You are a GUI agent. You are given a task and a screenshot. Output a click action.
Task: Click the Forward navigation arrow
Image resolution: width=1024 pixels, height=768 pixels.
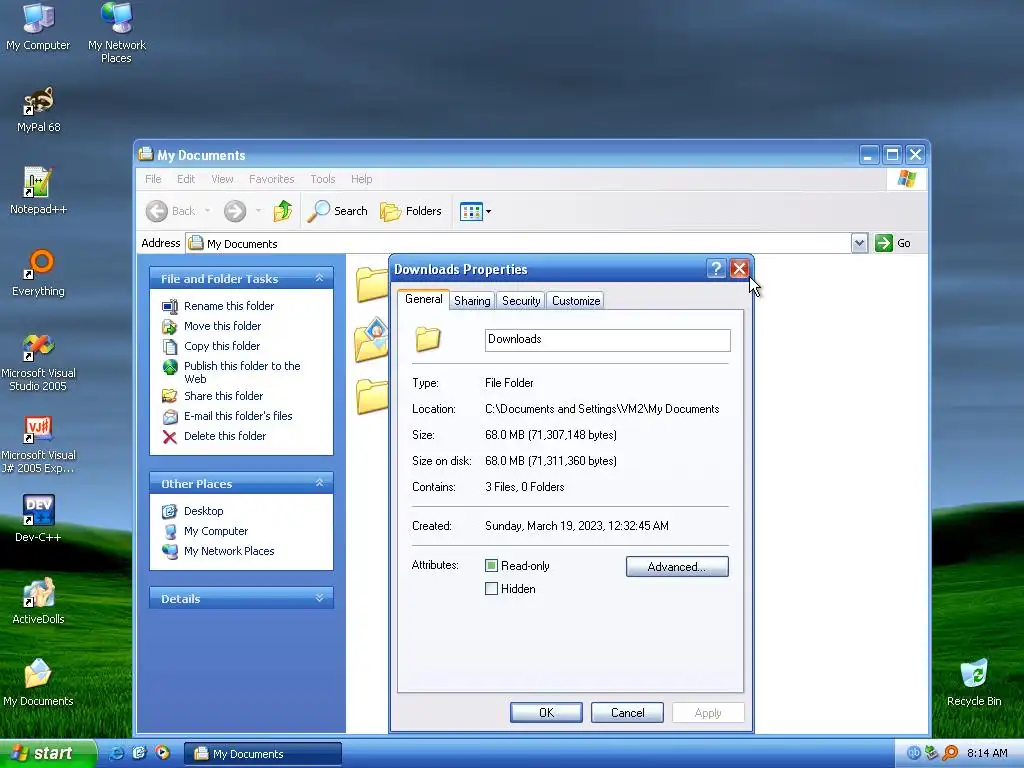235,211
